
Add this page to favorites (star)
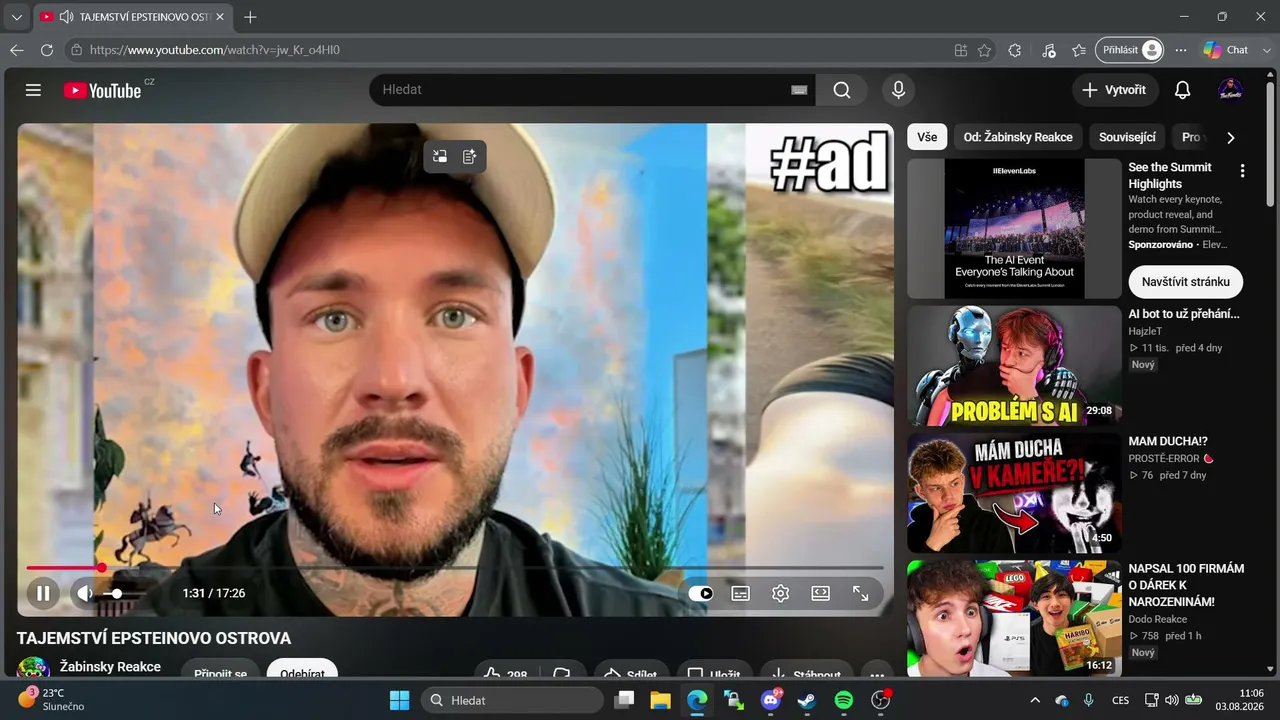985,50
